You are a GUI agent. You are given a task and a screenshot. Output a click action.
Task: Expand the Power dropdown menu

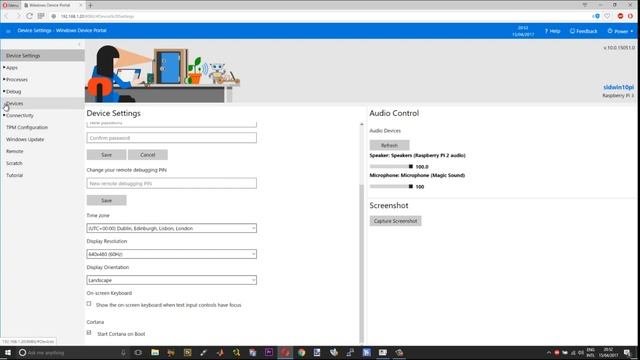(x=620, y=31)
